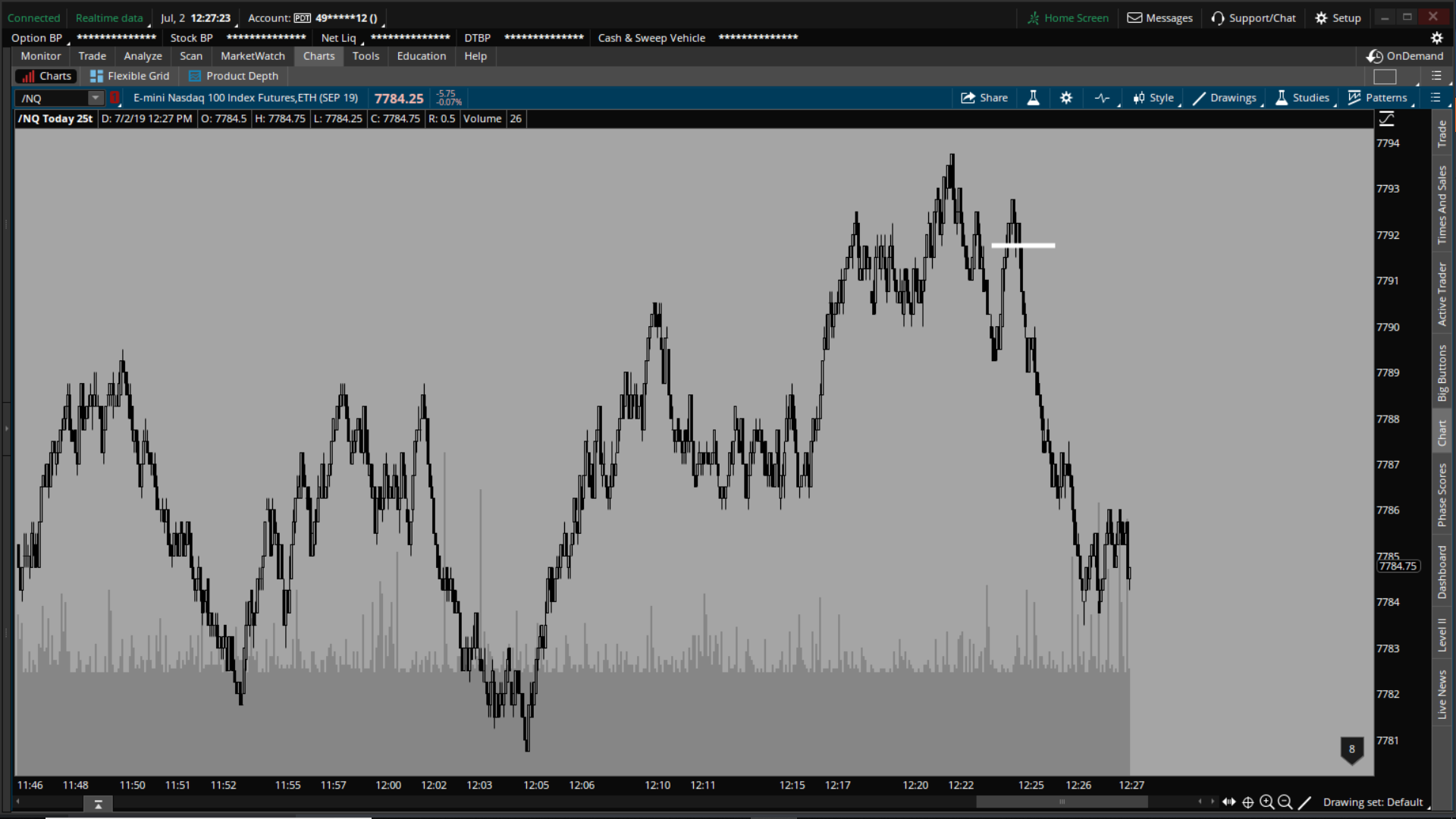Open Active Trader sidebar panel

point(1442,295)
